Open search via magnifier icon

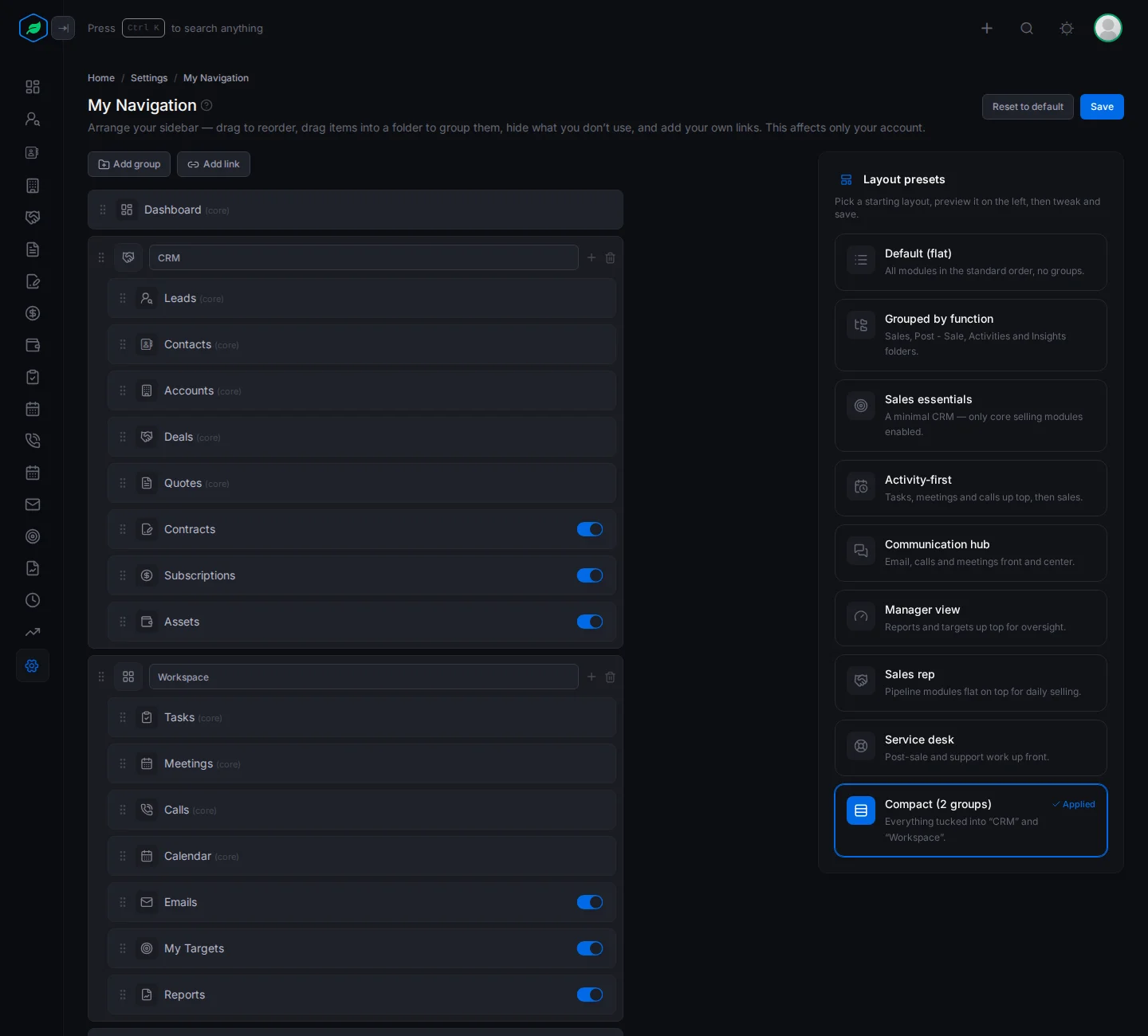1027,29
